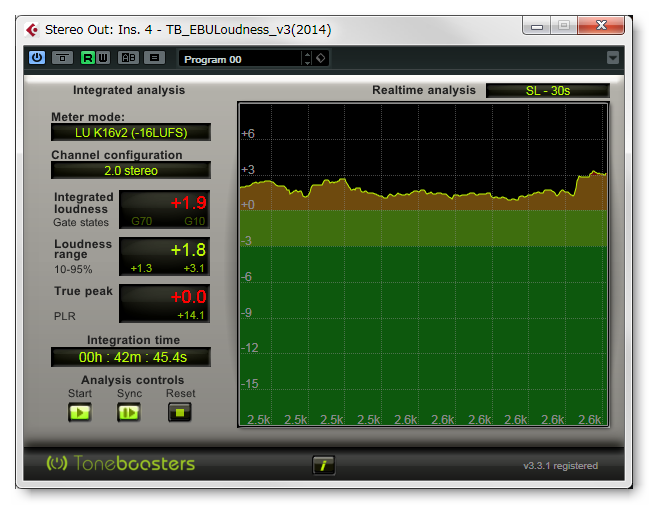Click the True peak +0.0 display

pyautogui.click(x=165, y=303)
